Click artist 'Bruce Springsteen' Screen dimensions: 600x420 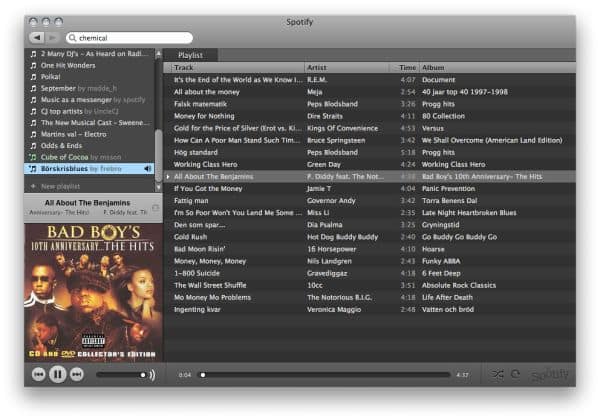coord(336,140)
